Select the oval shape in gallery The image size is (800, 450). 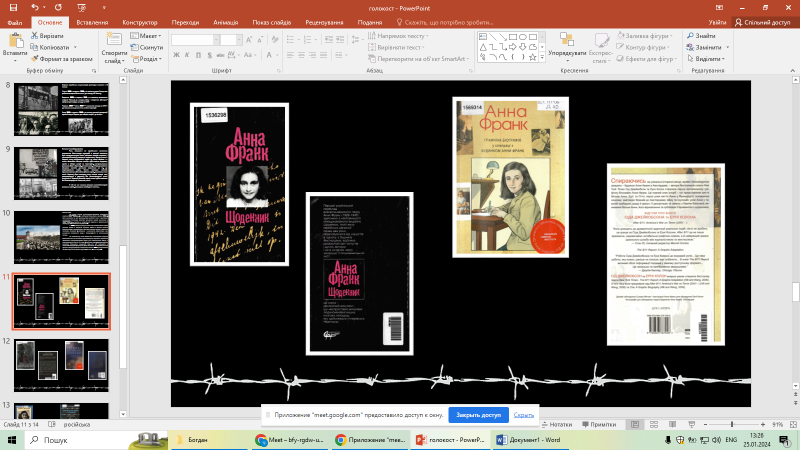tap(523, 37)
